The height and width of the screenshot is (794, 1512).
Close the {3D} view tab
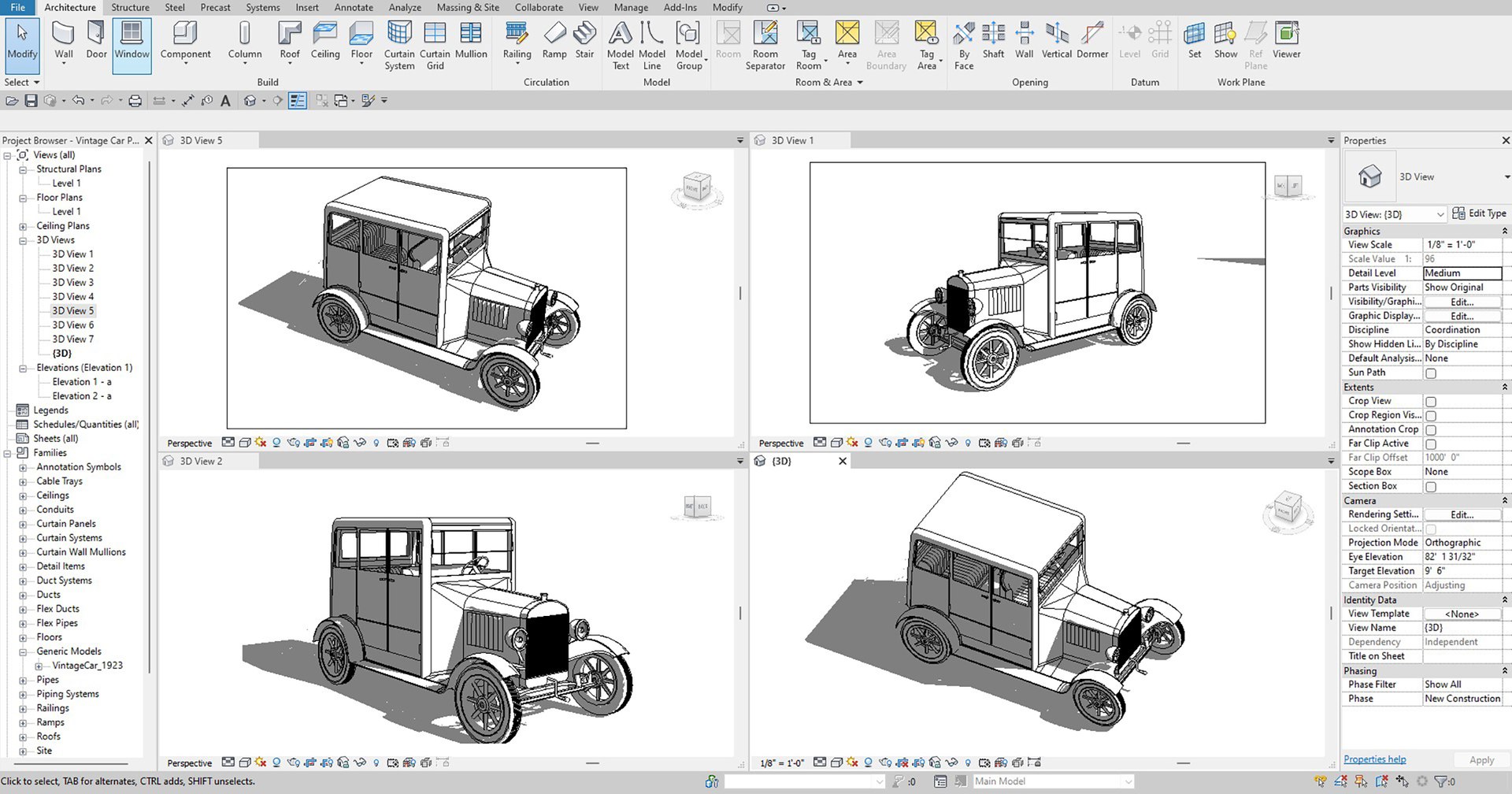(843, 461)
